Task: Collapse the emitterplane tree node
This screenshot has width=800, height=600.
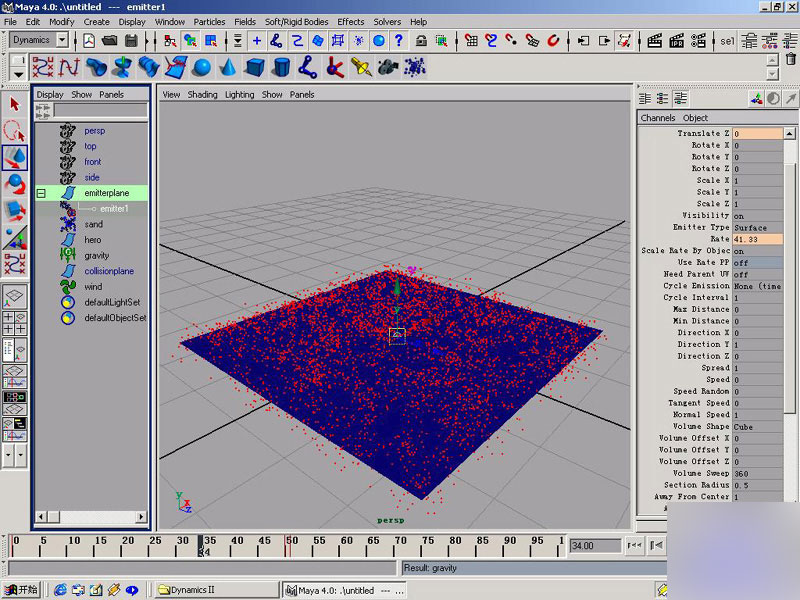Action: pos(41,193)
